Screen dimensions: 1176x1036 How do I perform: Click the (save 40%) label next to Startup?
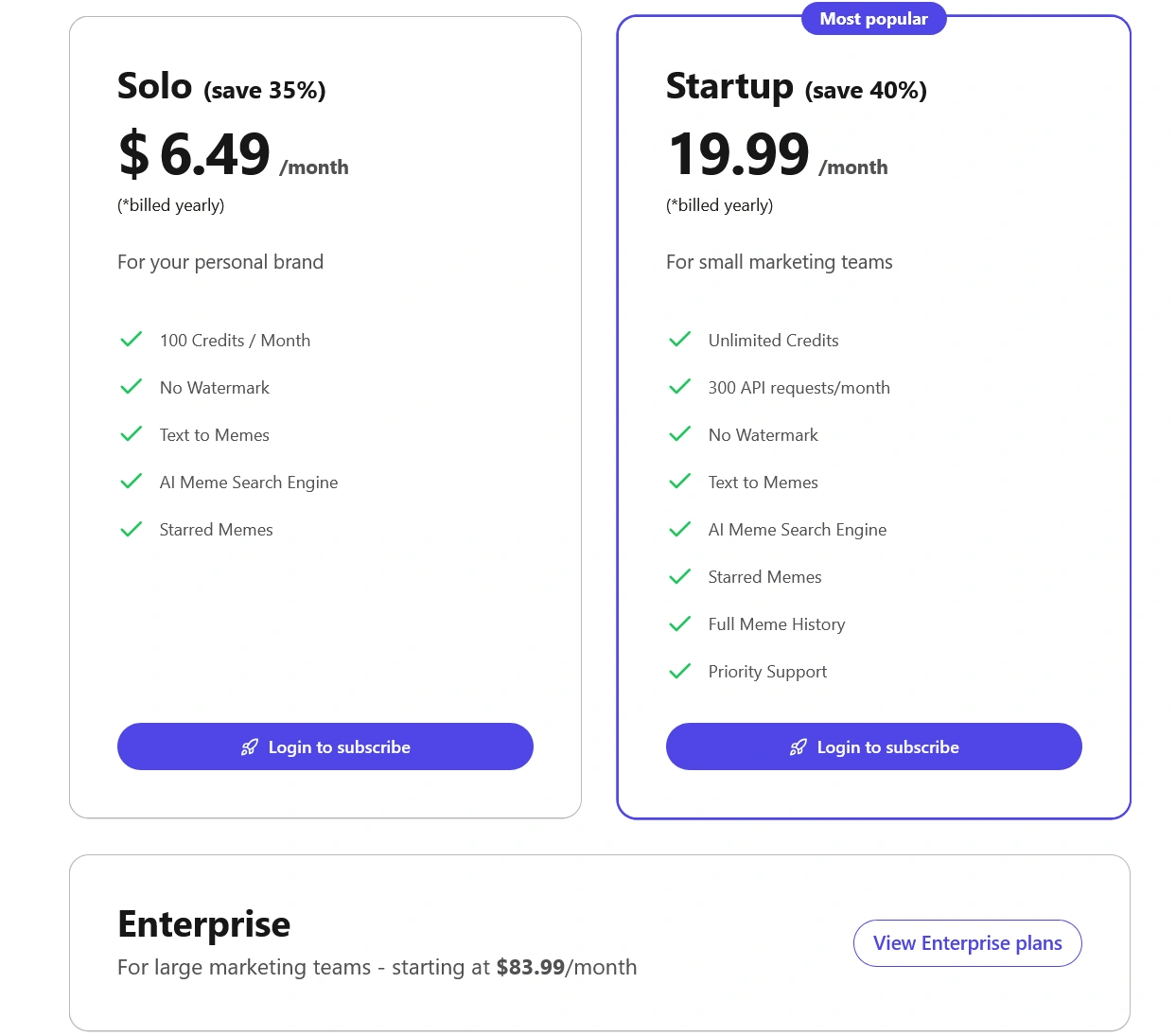[x=865, y=91]
